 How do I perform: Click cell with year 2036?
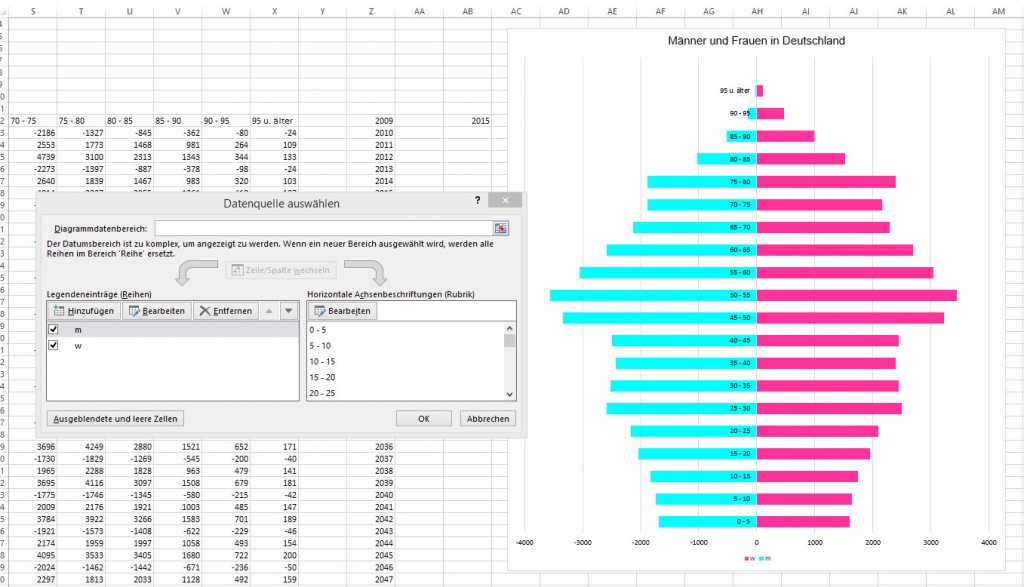tap(371, 447)
